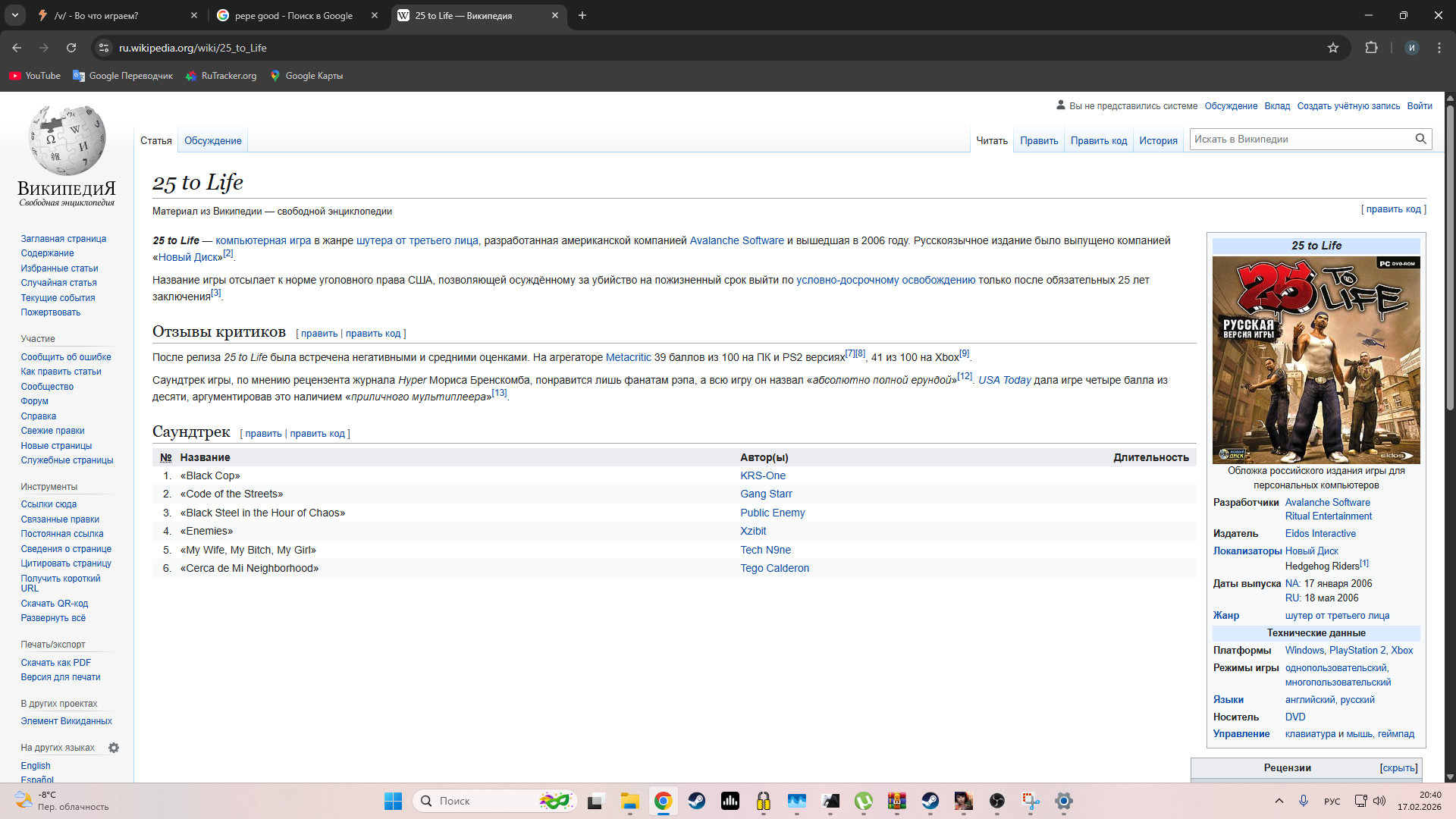Hide the Рецензии reviews box
Screen dimensions: 1456x819
(1398, 768)
